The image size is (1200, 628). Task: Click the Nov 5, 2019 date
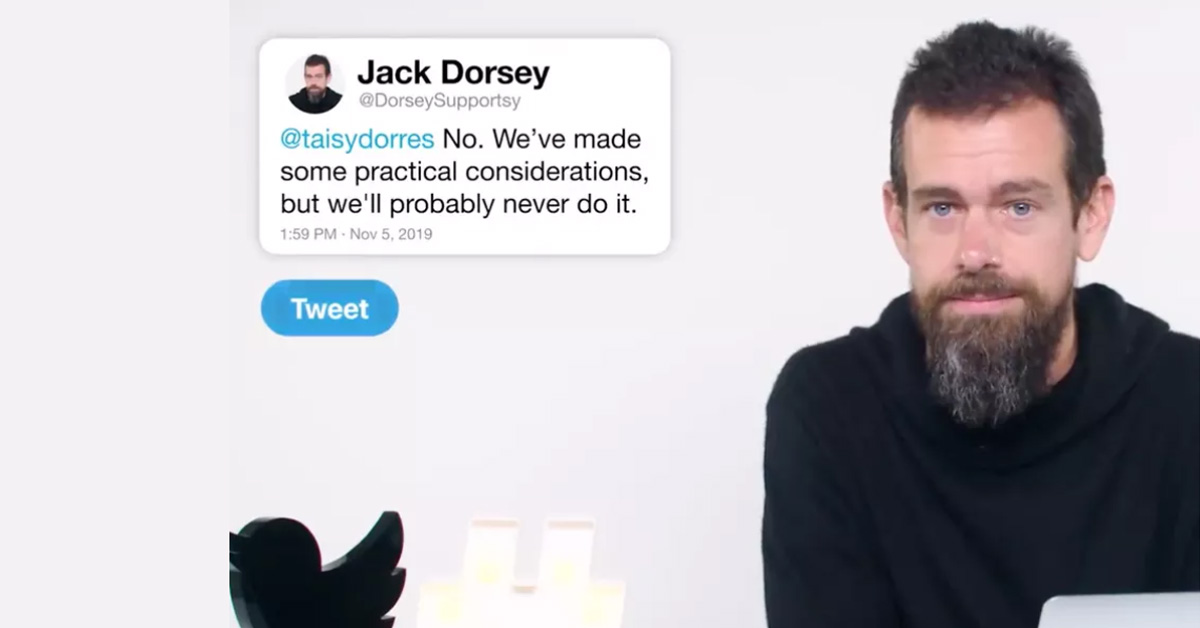coord(391,234)
